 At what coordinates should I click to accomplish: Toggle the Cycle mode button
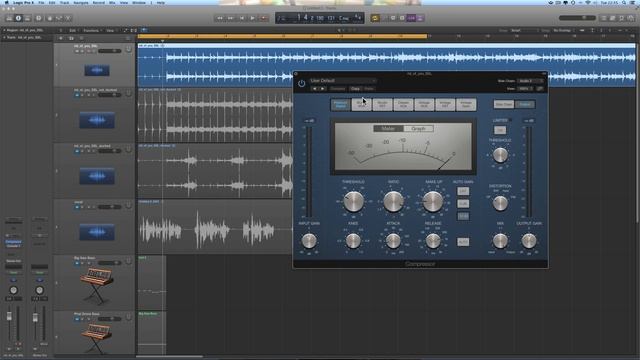tap(375, 18)
